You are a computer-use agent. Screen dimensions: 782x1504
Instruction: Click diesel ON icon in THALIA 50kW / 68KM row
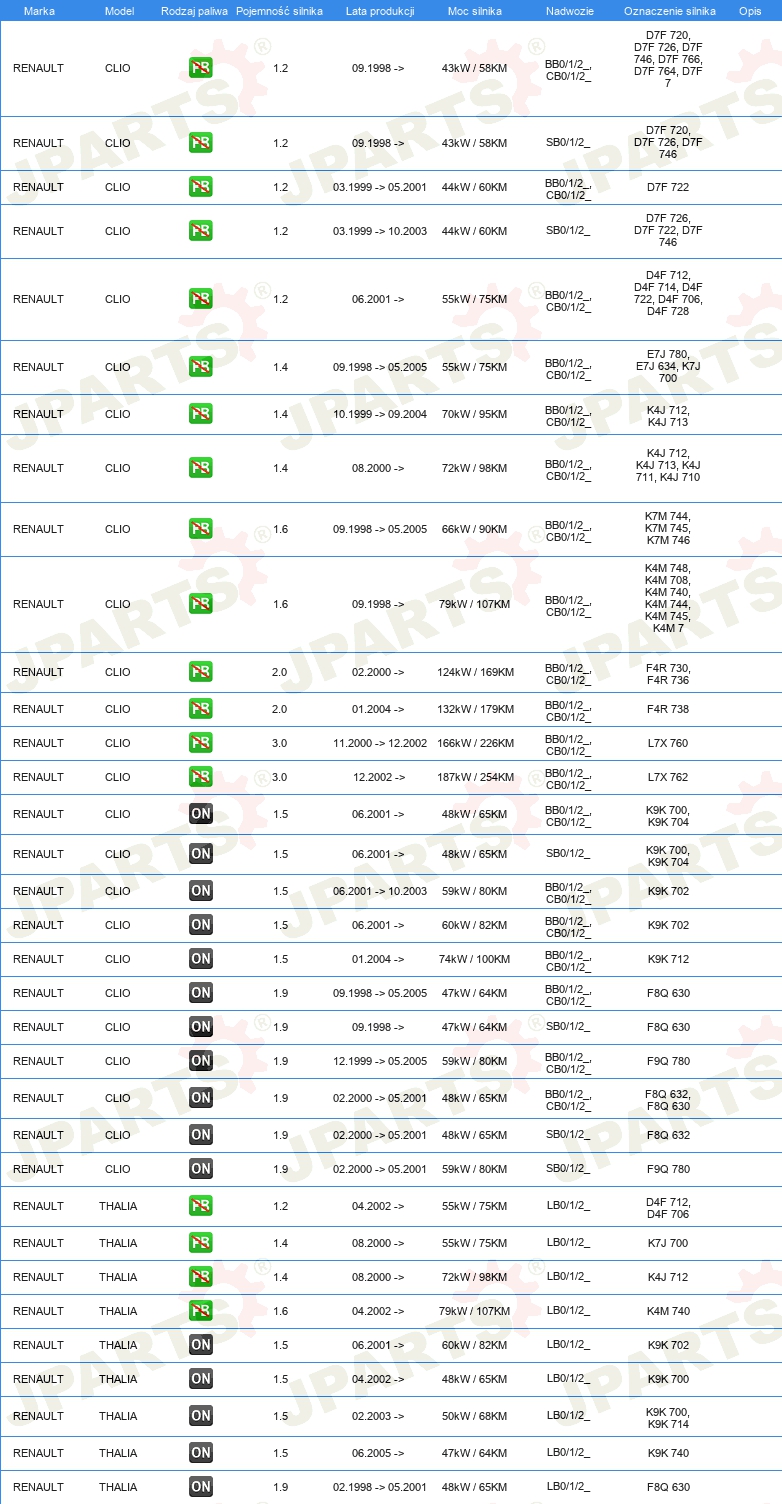[201, 1416]
